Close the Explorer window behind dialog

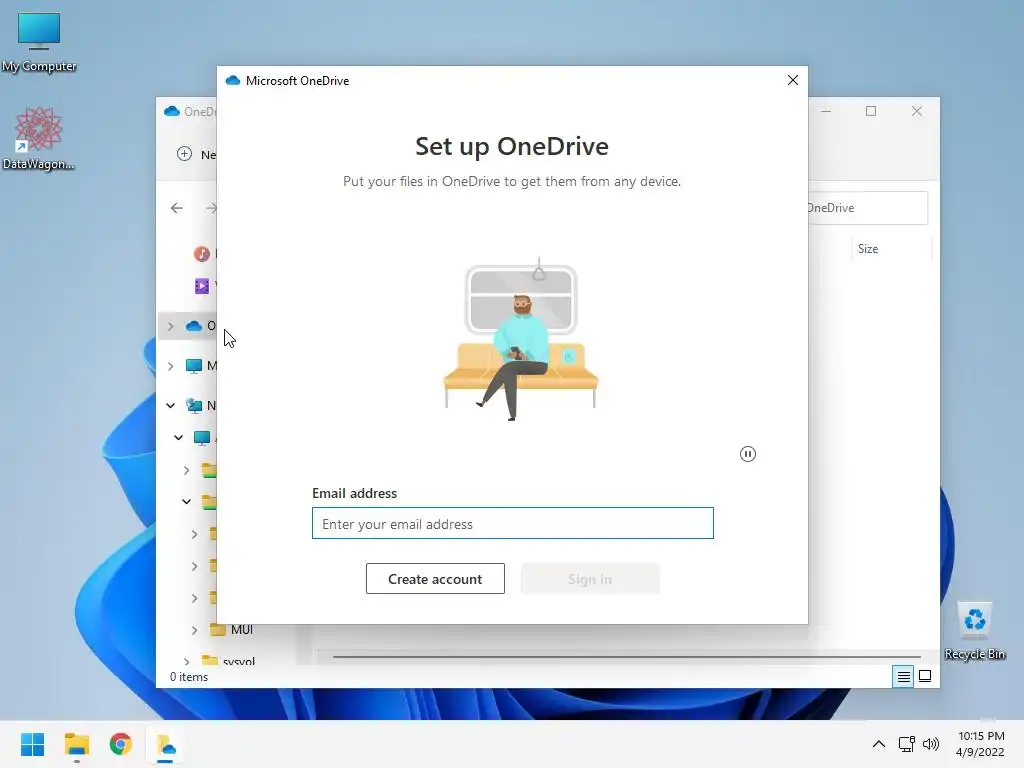point(917,112)
